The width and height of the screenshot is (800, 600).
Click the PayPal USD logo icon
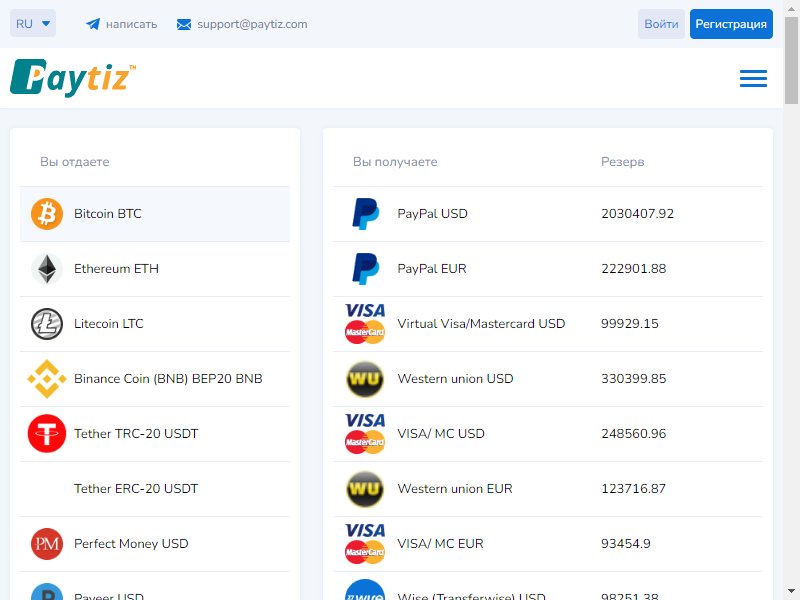[x=365, y=214]
